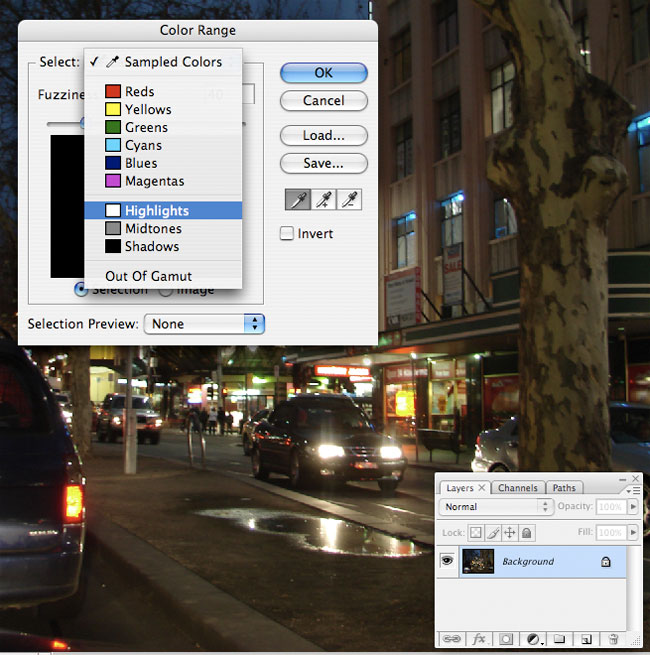Viewport: 650px width, 655px height.
Task: Enable the Invert checkbox
Action: coord(288,234)
